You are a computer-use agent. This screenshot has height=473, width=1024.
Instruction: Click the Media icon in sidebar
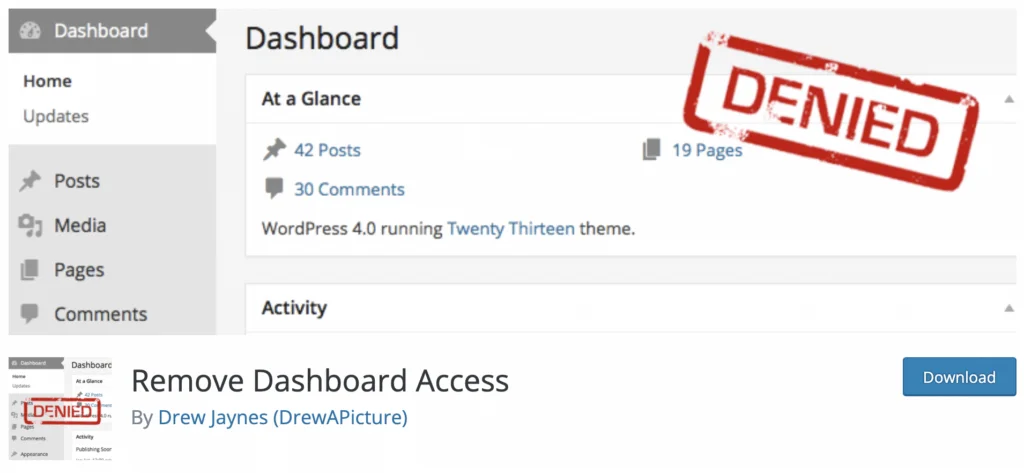pos(30,225)
